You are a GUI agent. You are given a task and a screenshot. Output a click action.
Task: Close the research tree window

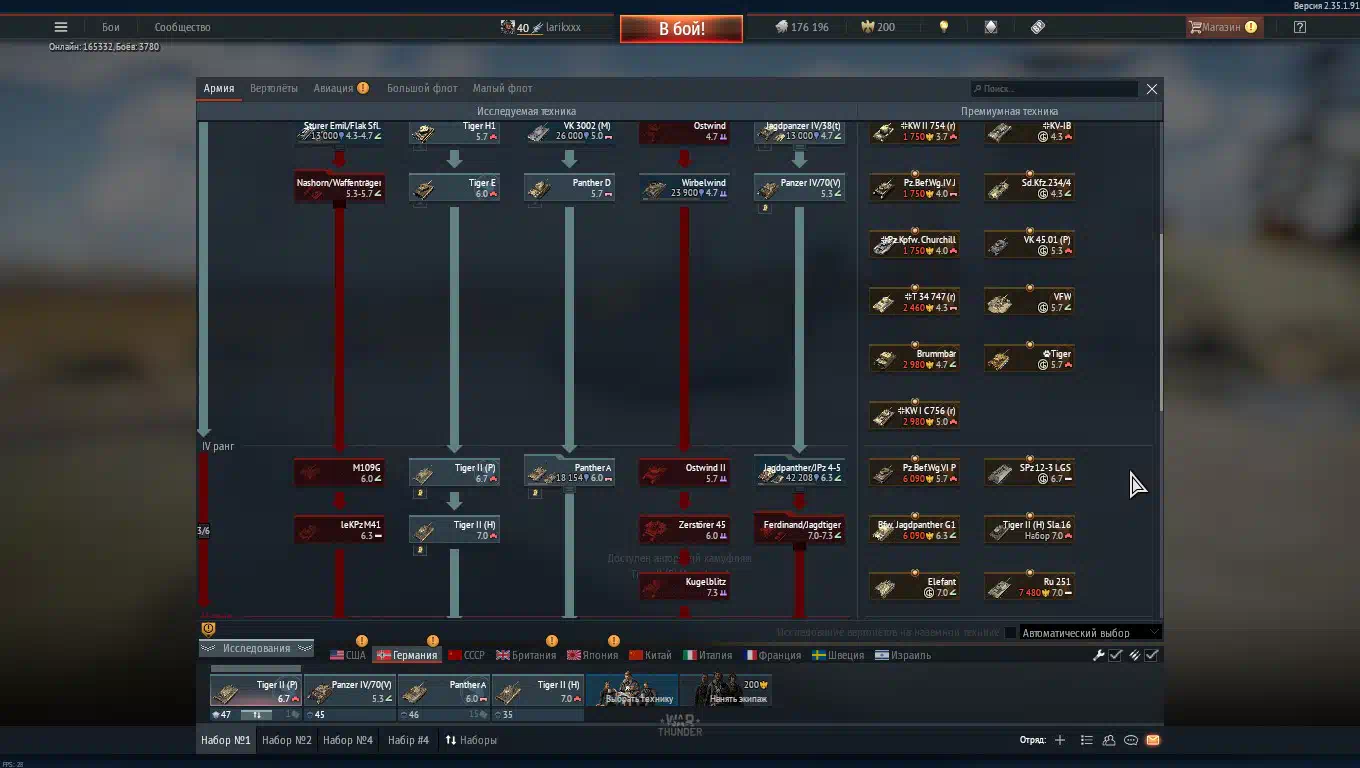1152,89
